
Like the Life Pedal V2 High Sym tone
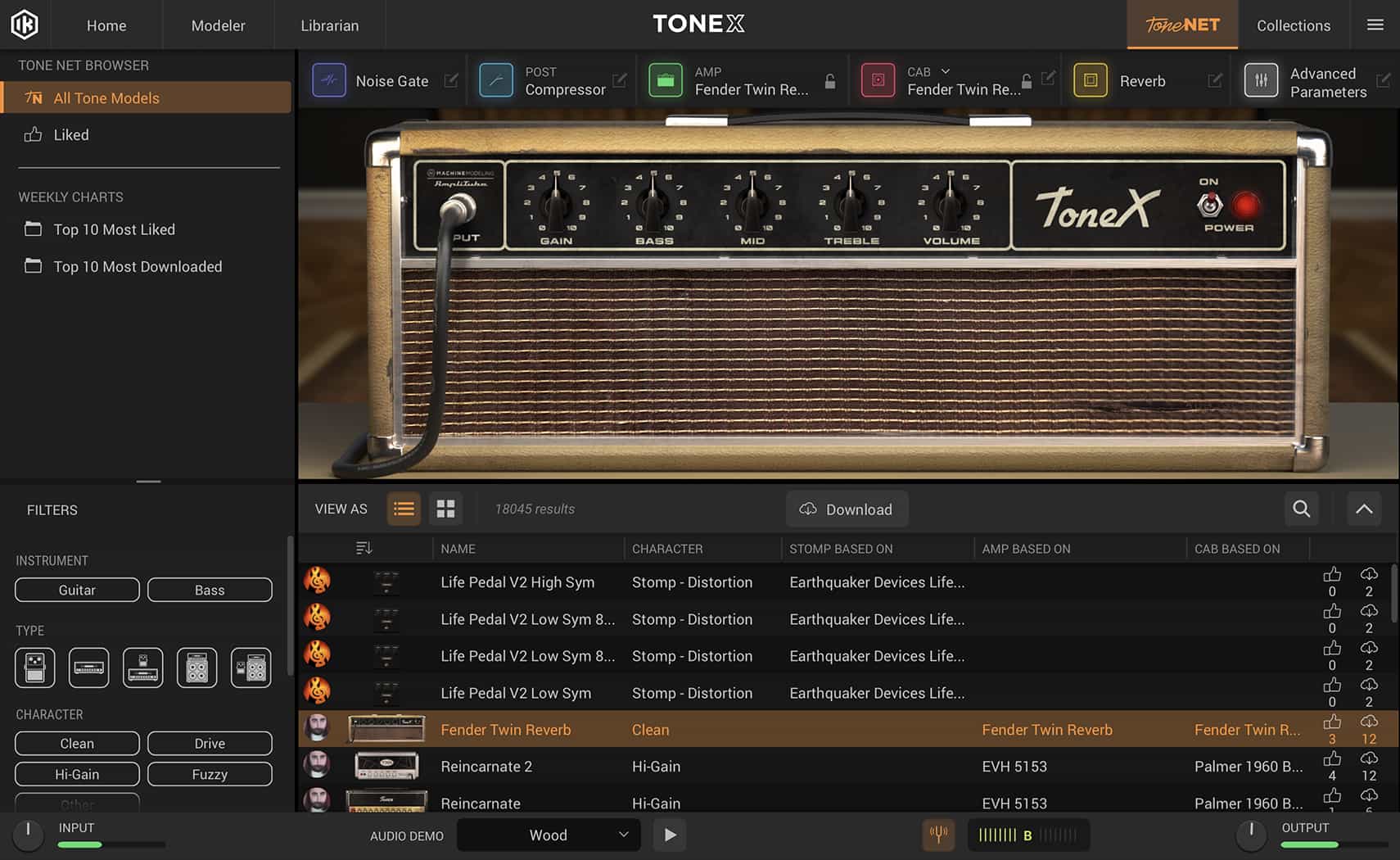click(1332, 574)
